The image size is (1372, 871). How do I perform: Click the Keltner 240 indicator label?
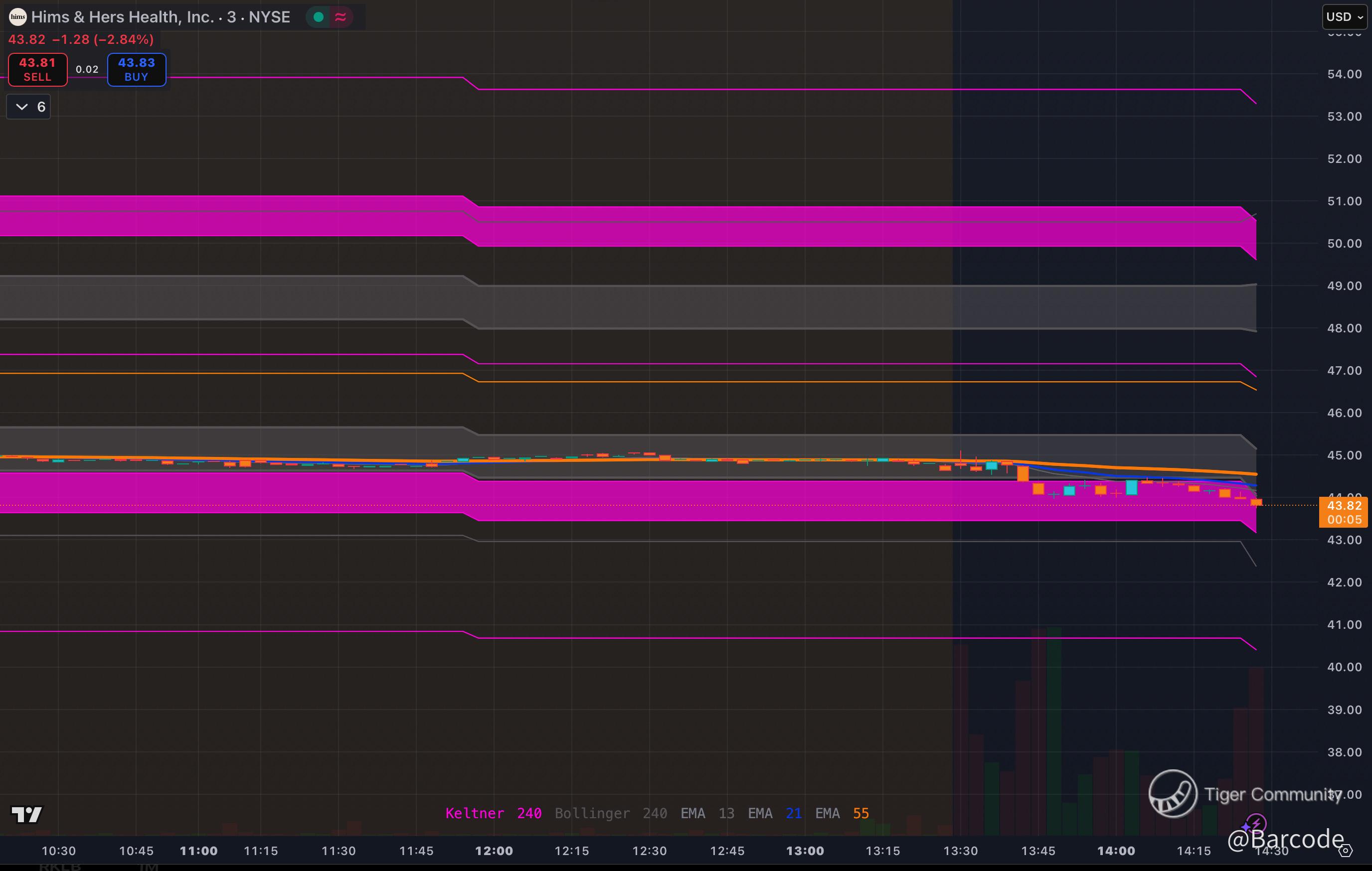(x=493, y=814)
